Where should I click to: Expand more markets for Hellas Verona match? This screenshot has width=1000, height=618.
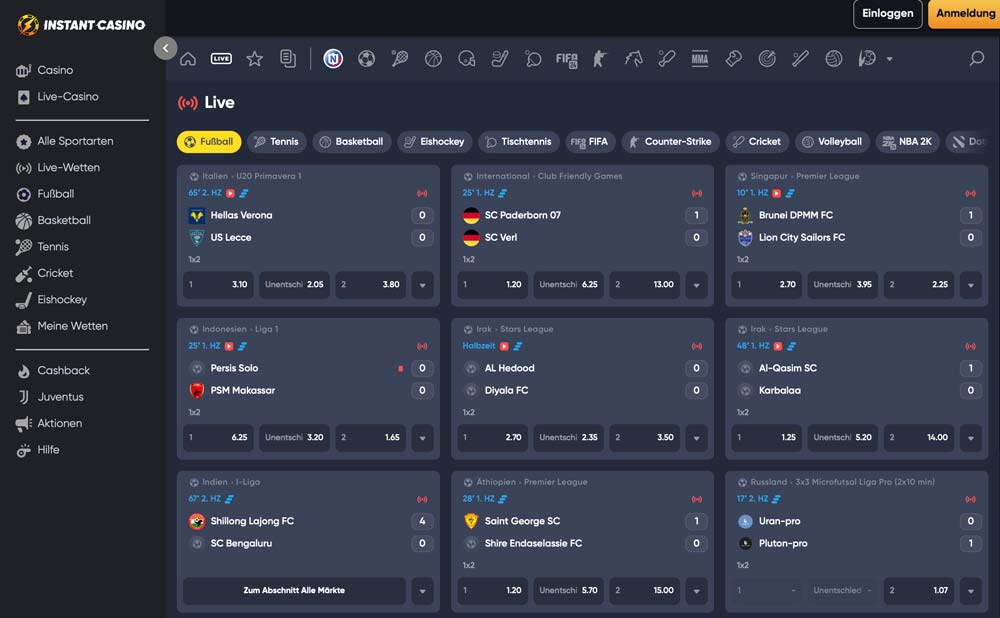[422, 285]
